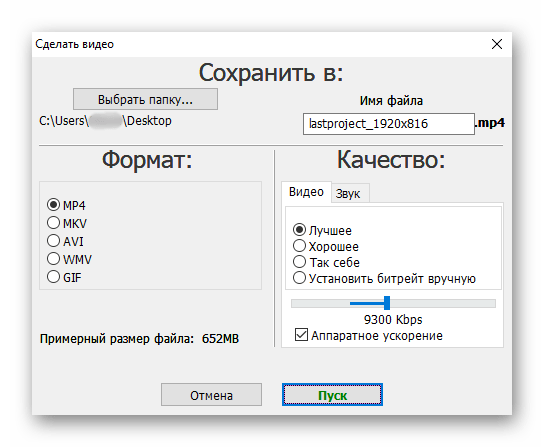This screenshot has width=544, height=447.
Task: Close the 'Сделать видео' dialog
Action: (x=497, y=44)
